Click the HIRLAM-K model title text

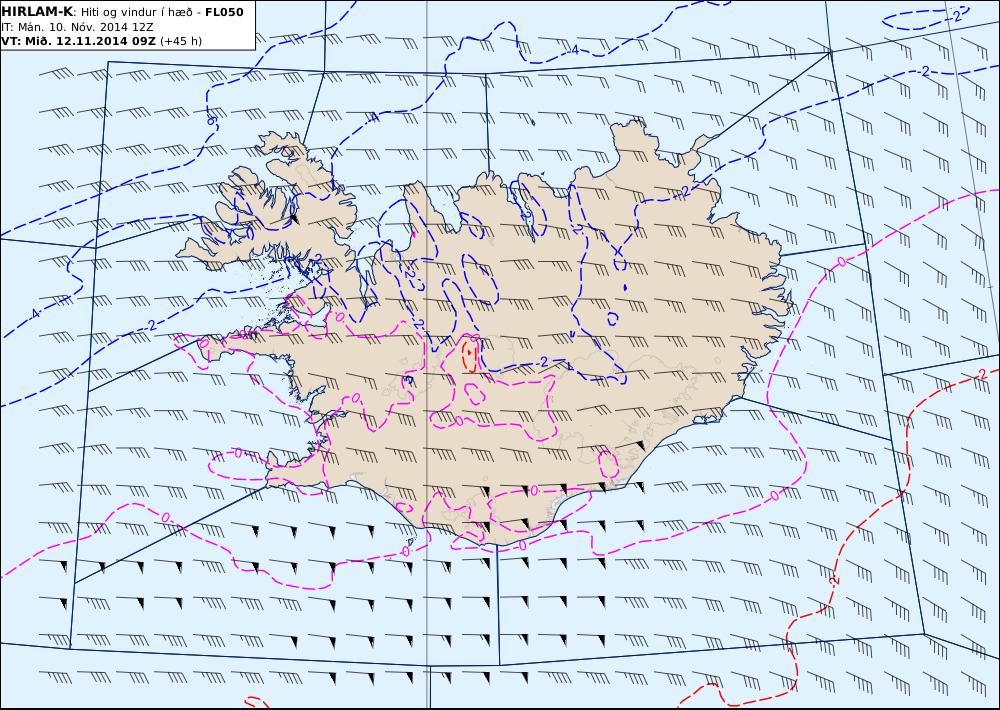pyautogui.click(x=37, y=12)
